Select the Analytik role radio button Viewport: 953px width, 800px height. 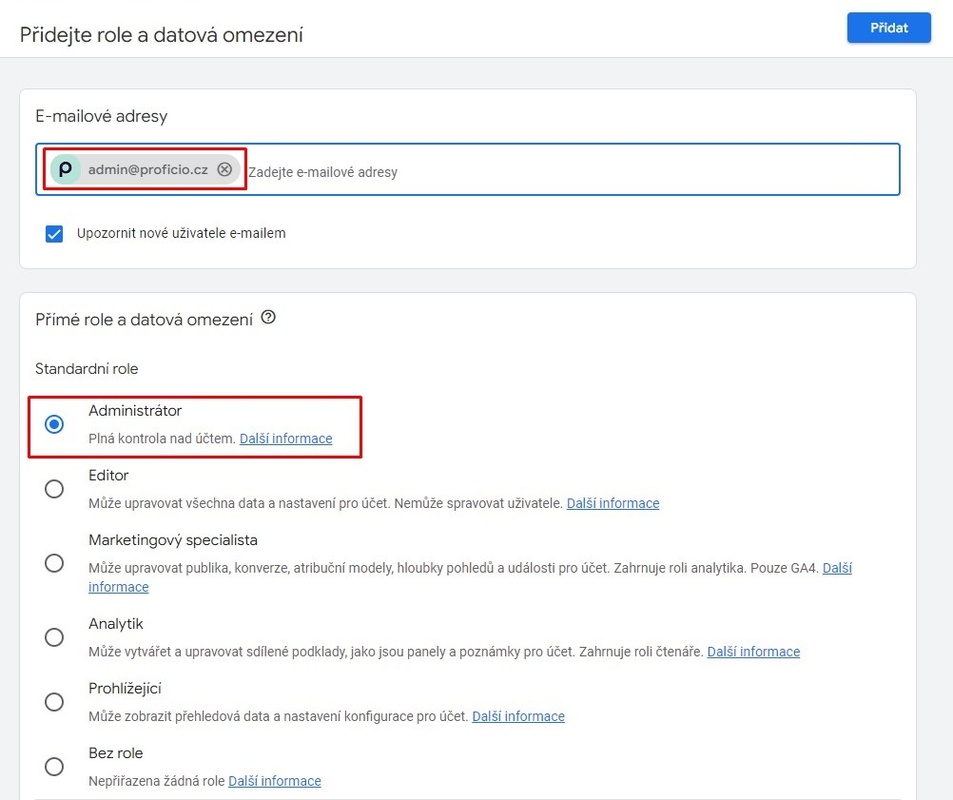54,637
